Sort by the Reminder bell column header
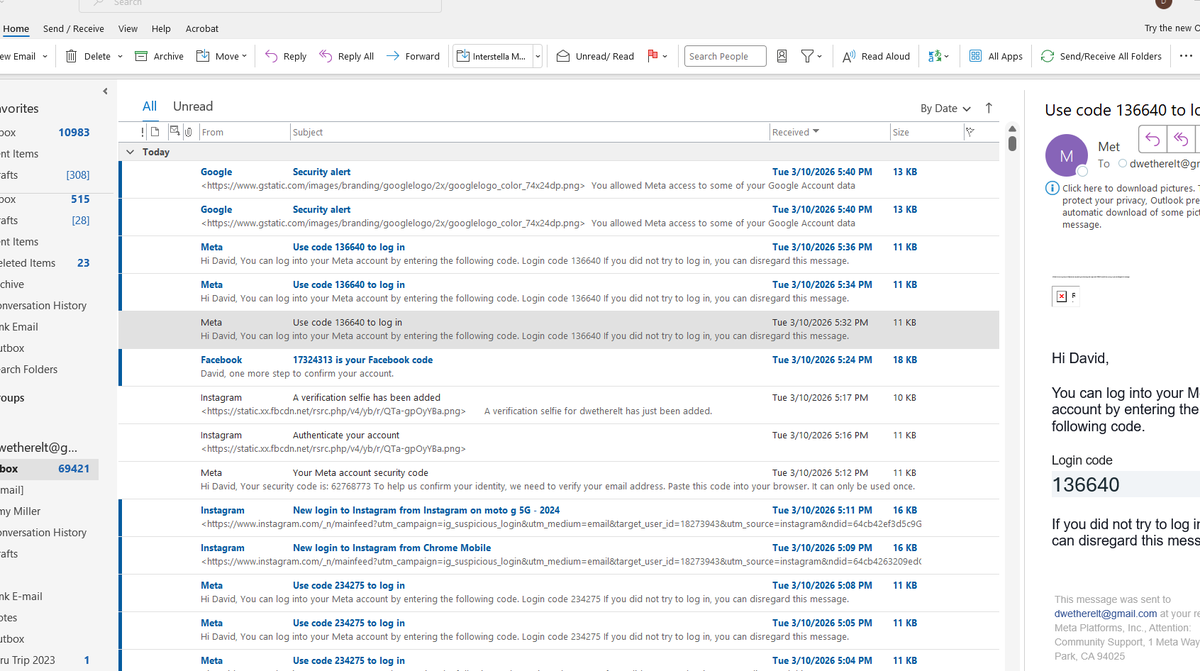 (x=175, y=132)
